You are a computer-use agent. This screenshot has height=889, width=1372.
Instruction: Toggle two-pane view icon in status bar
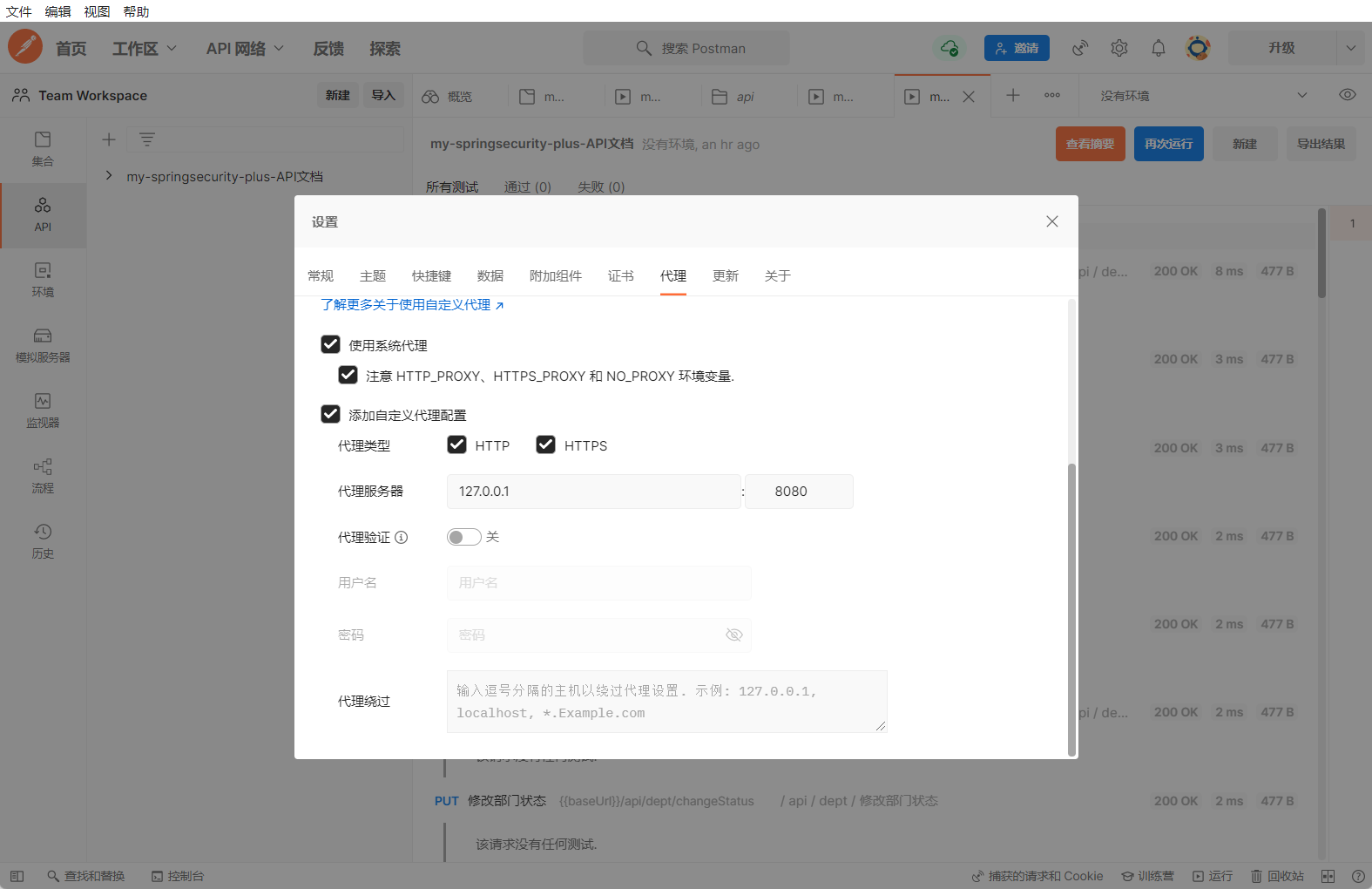pos(1328,876)
